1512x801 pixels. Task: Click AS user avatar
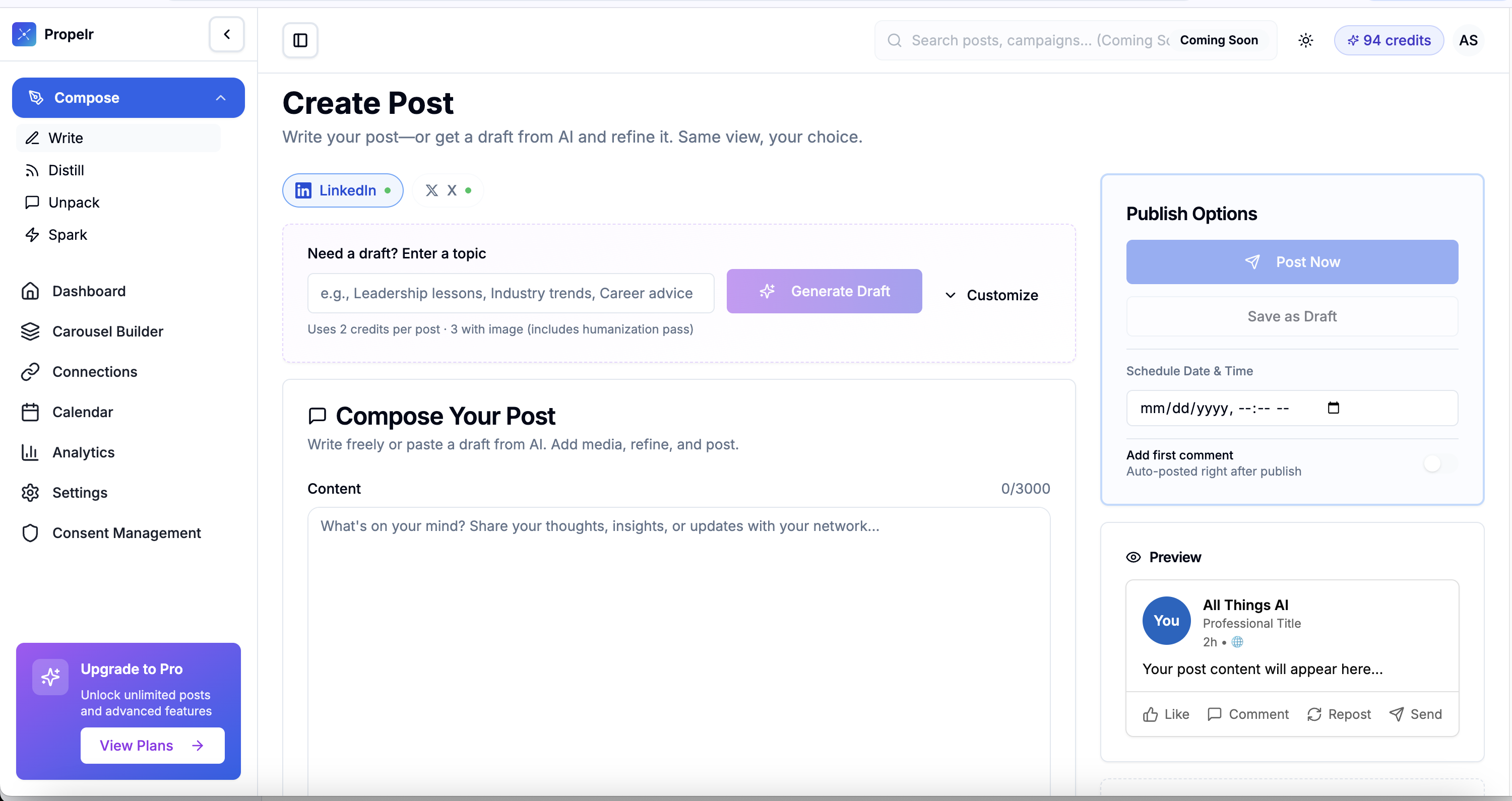1468,40
